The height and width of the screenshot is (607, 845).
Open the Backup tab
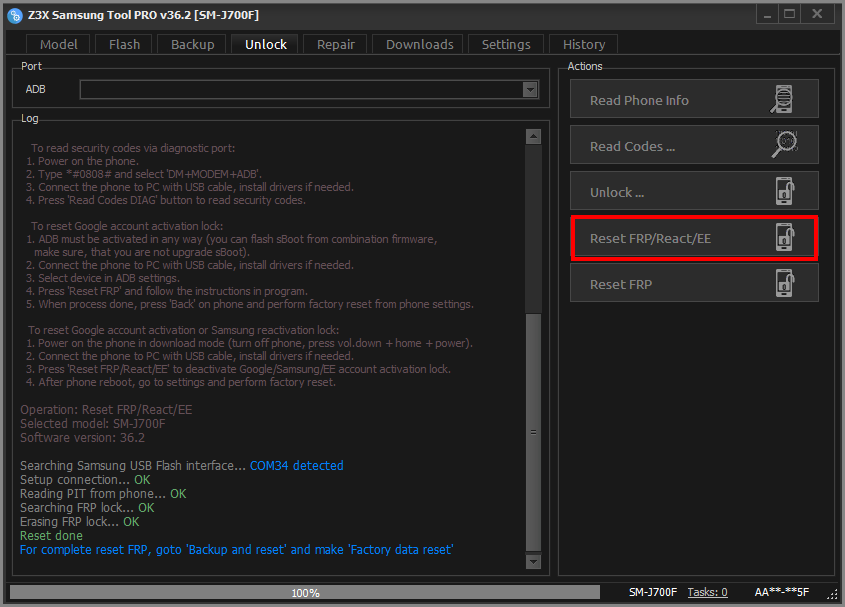(x=192, y=44)
